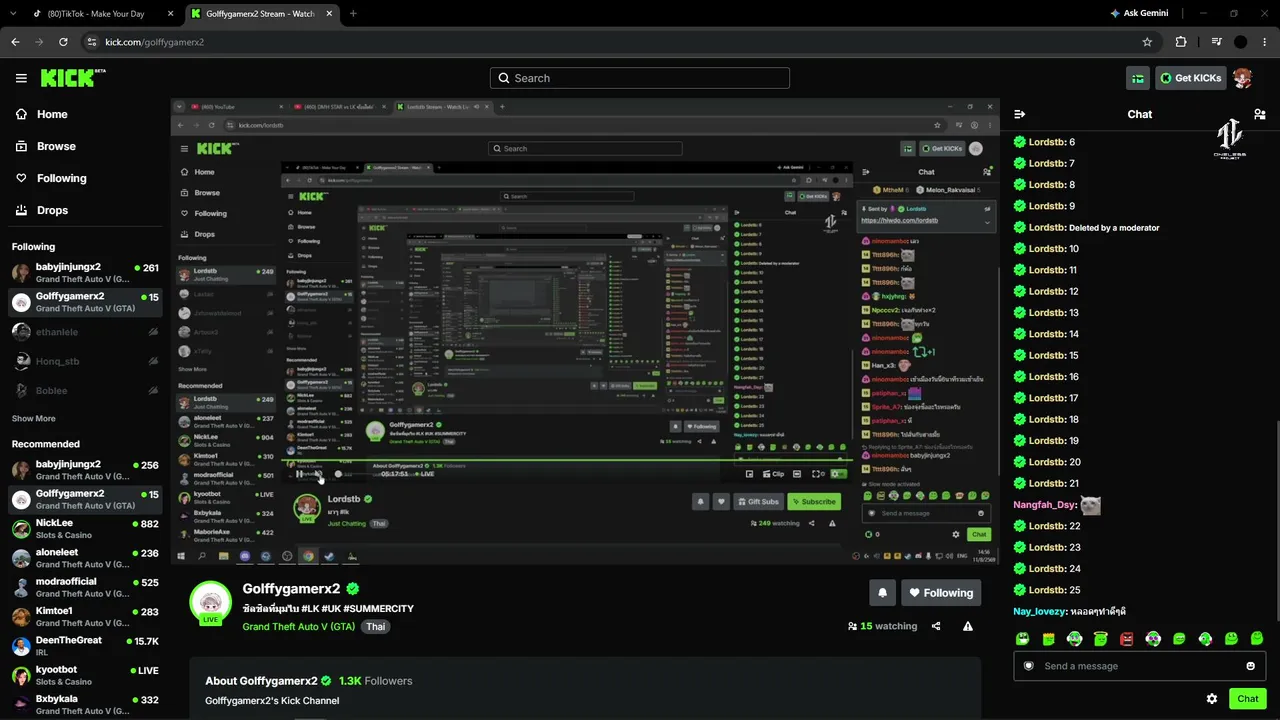Collapse the chat panel
Image resolution: width=1280 pixels, height=720 pixels.
coord(1020,114)
